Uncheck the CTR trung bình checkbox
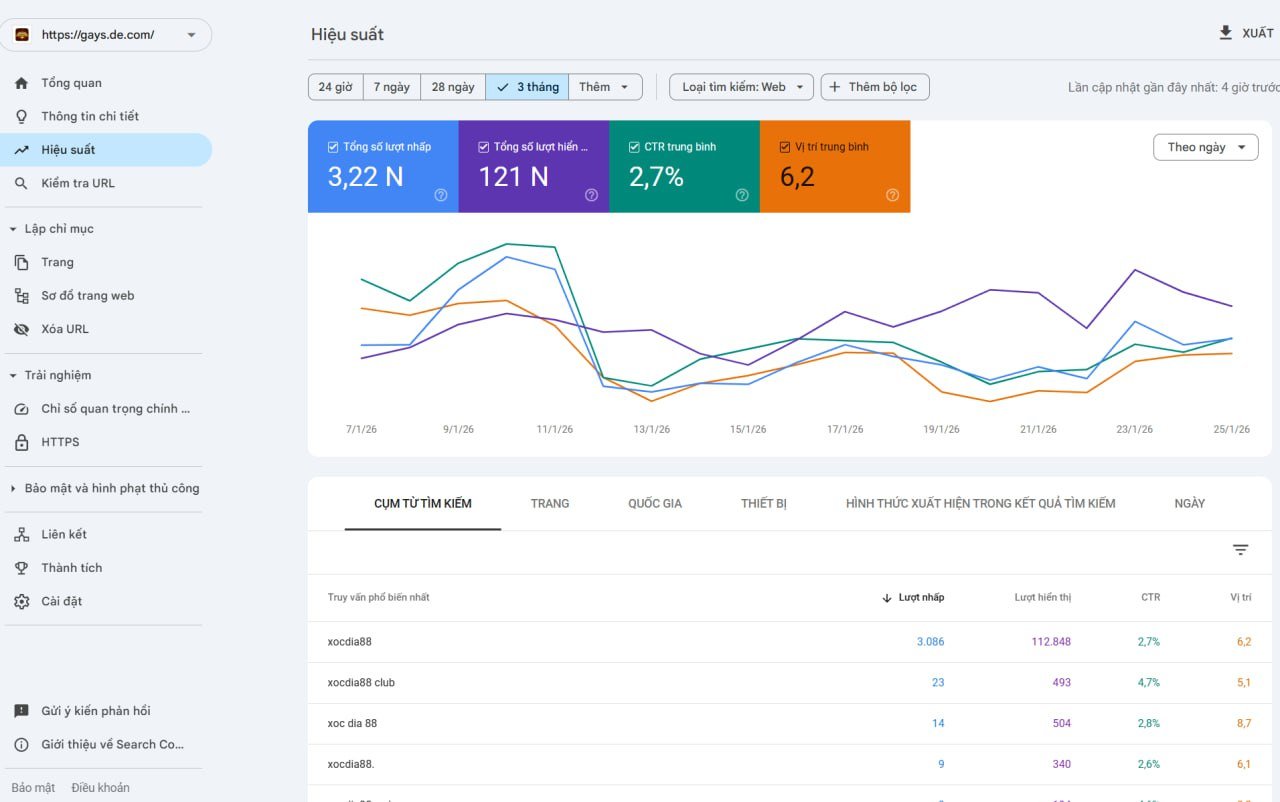Image resolution: width=1280 pixels, height=802 pixels. pyautogui.click(x=634, y=147)
